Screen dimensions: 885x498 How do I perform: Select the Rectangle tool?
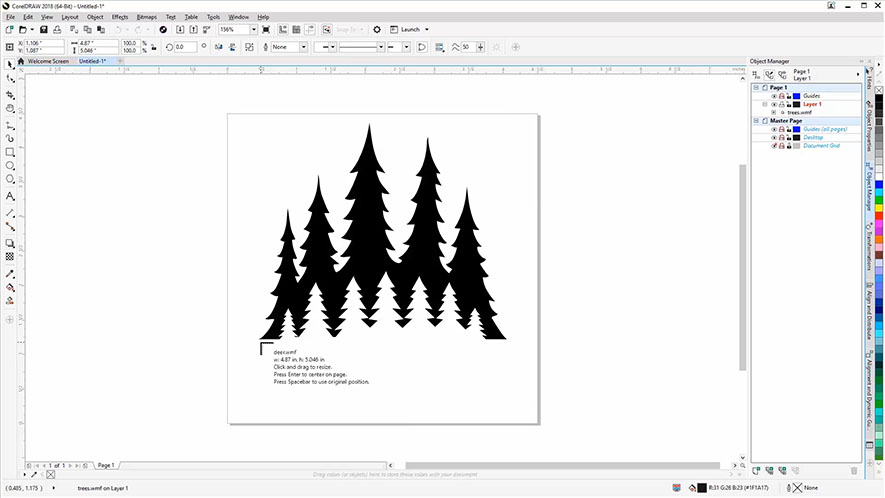click(x=10, y=152)
